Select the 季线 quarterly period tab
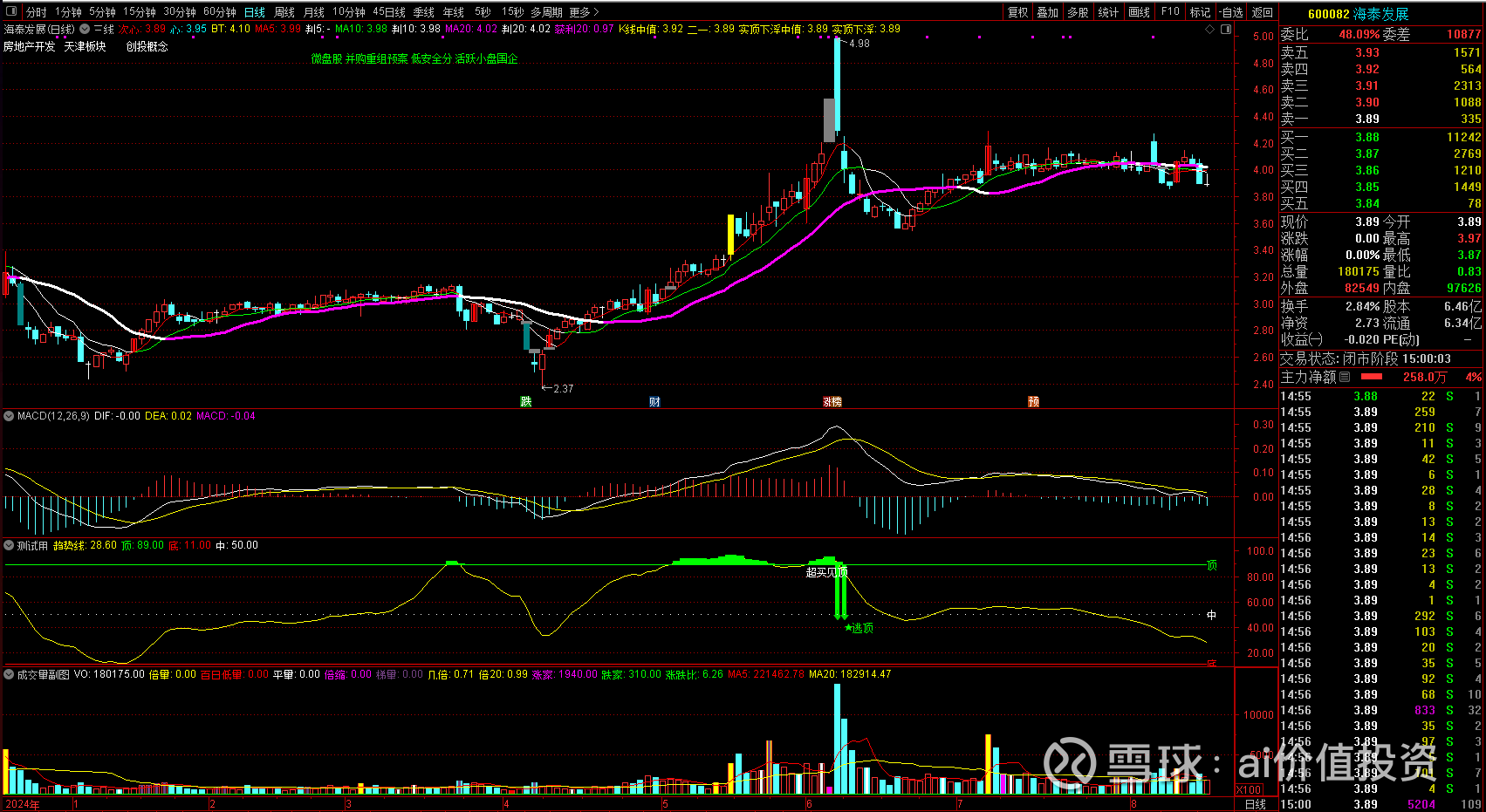1486x812 pixels. tap(424, 12)
